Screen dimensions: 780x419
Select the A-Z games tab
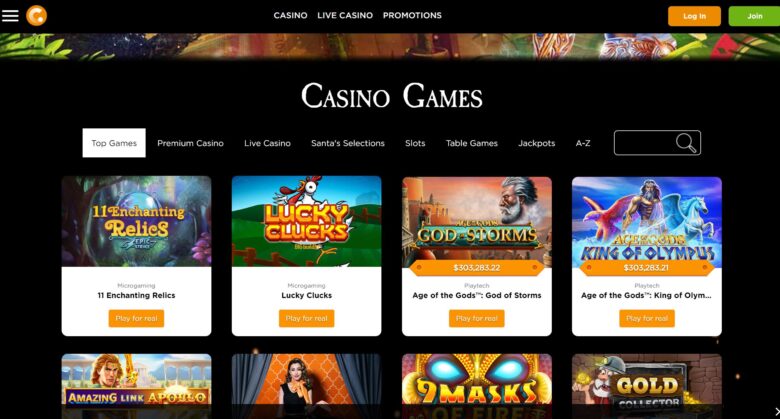click(583, 143)
